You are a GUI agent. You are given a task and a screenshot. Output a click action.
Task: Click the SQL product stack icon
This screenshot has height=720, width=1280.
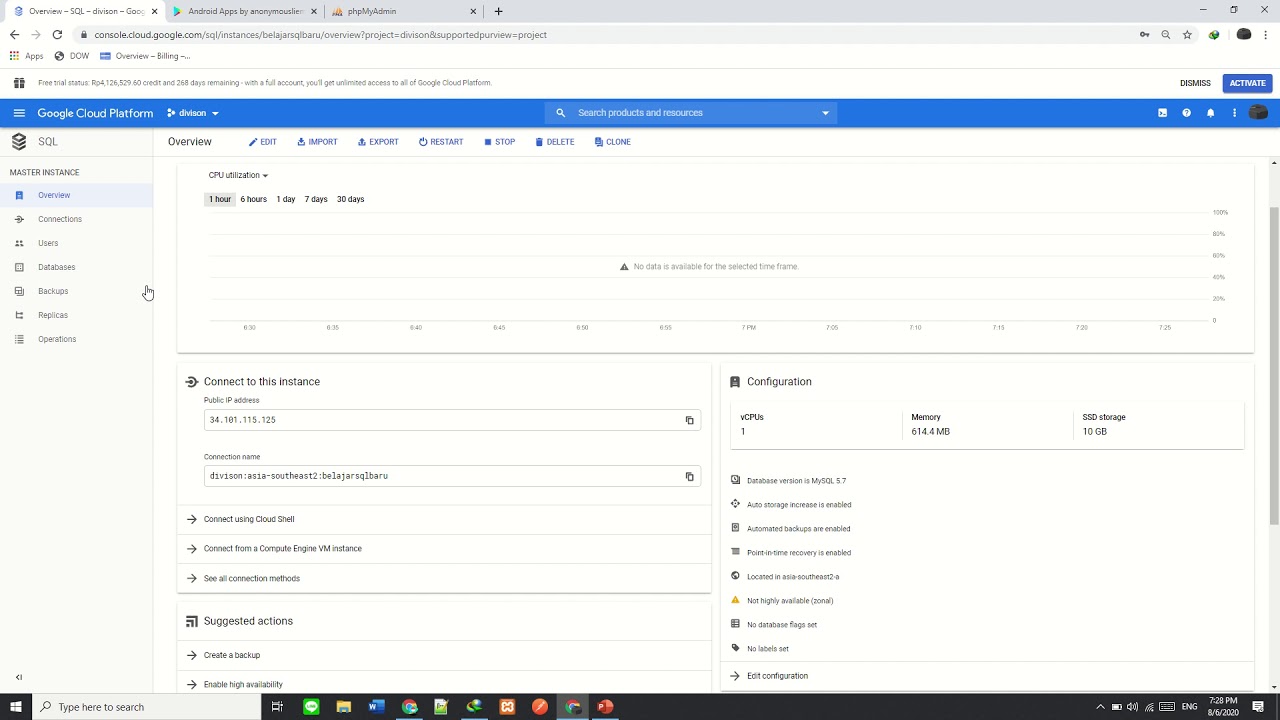(19, 142)
